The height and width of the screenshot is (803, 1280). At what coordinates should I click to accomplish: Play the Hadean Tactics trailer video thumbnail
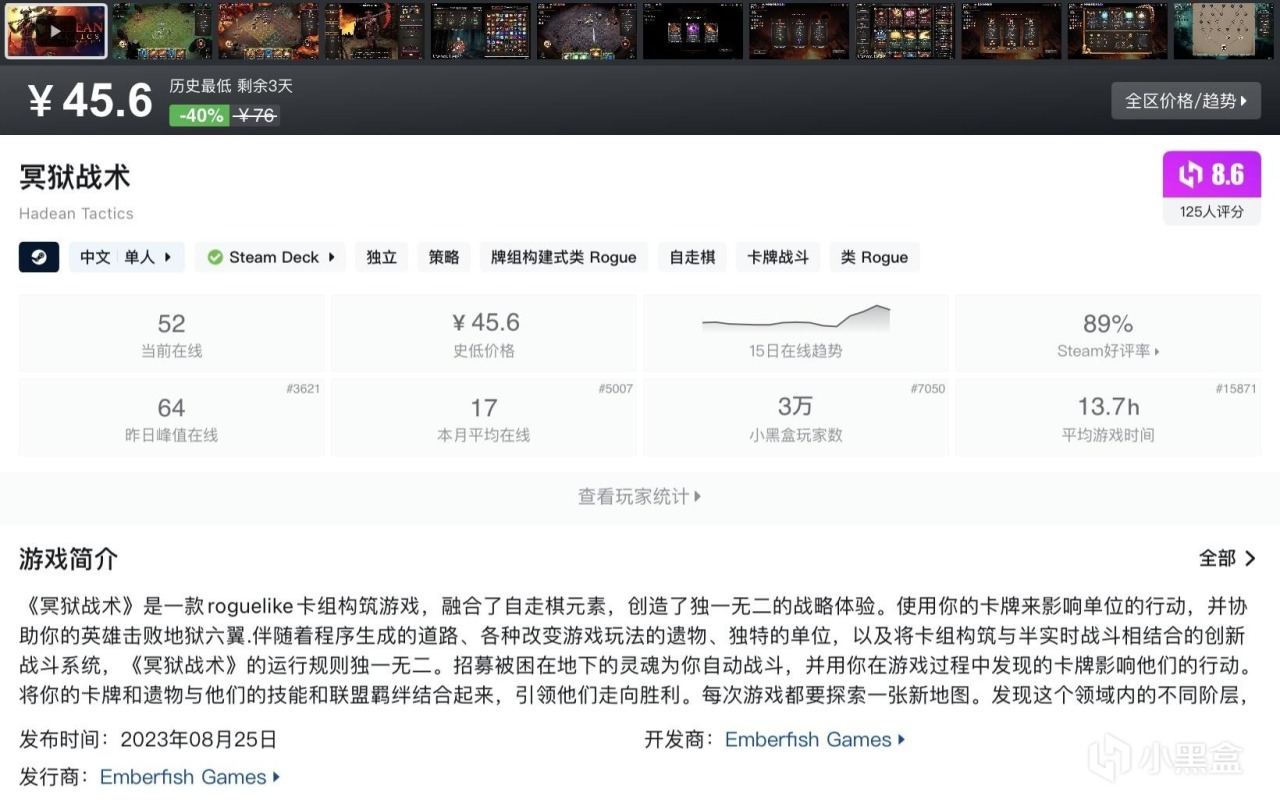click(55, 31)
